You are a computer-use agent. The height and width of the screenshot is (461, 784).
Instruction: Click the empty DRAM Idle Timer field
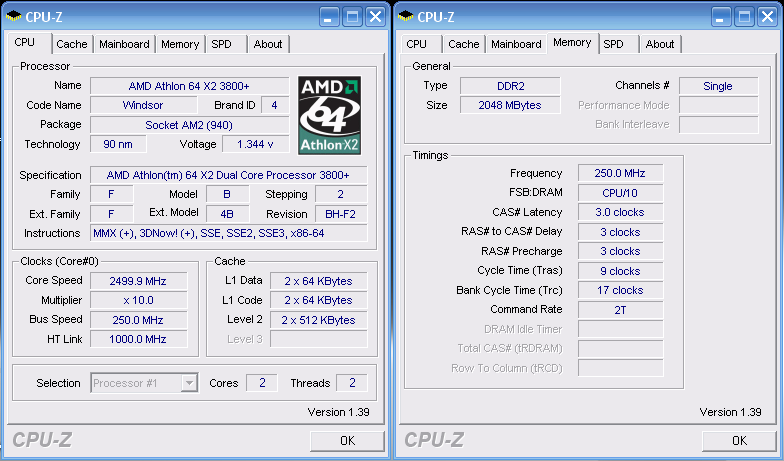tap(620, 329)
